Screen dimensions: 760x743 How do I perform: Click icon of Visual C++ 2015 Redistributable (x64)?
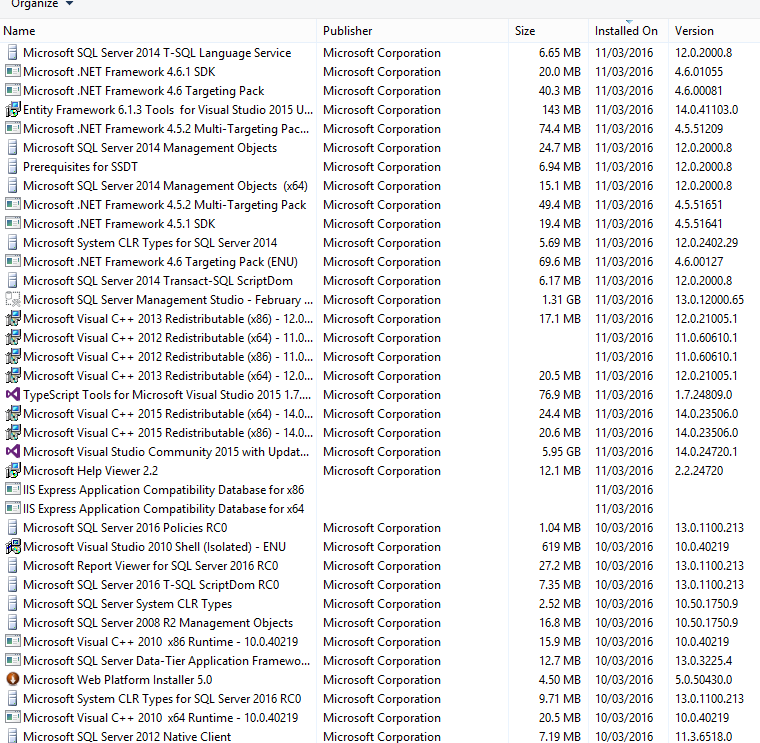[x=13, y=413]
